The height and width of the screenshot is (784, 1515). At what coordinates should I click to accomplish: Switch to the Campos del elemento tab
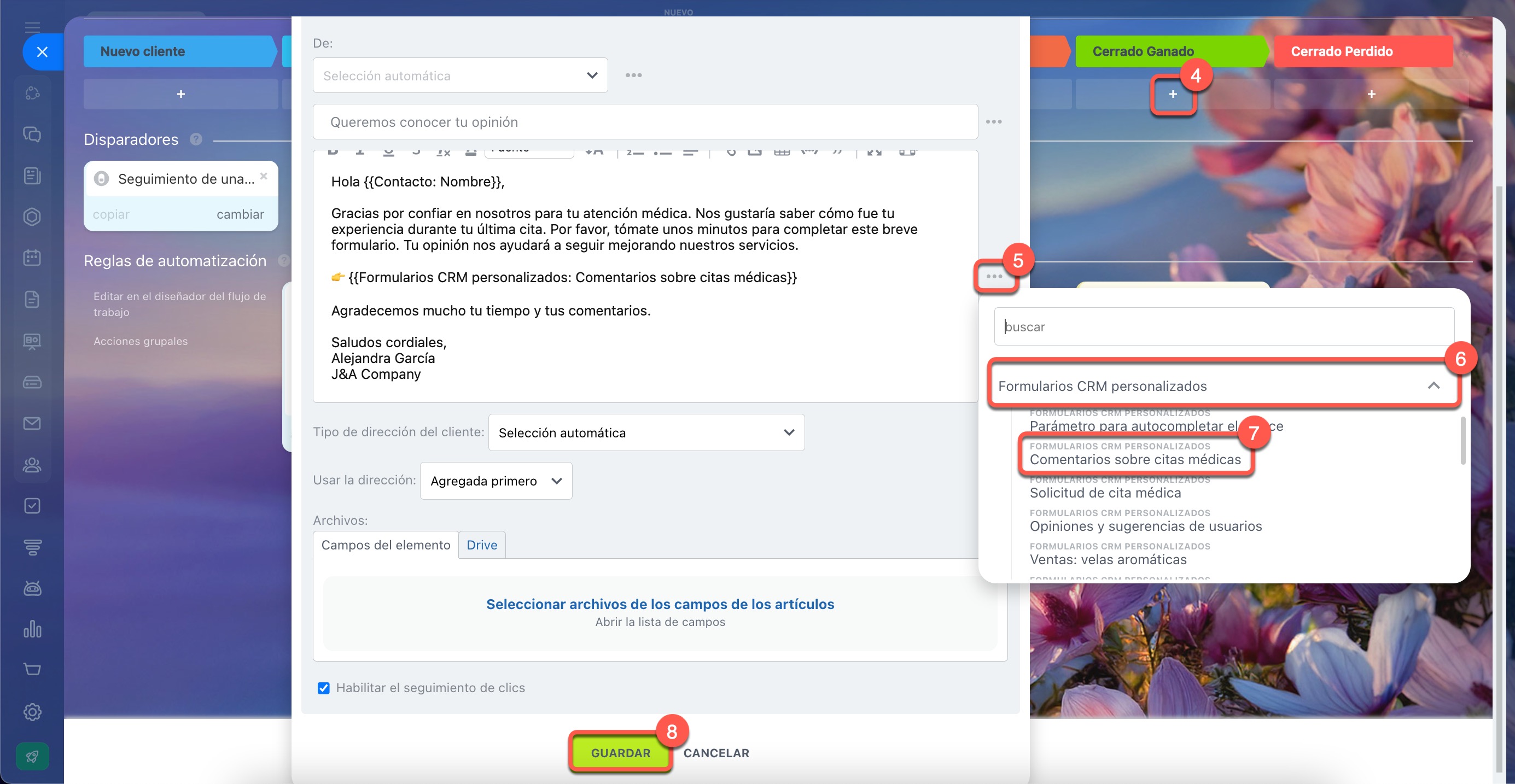point(386,545)
